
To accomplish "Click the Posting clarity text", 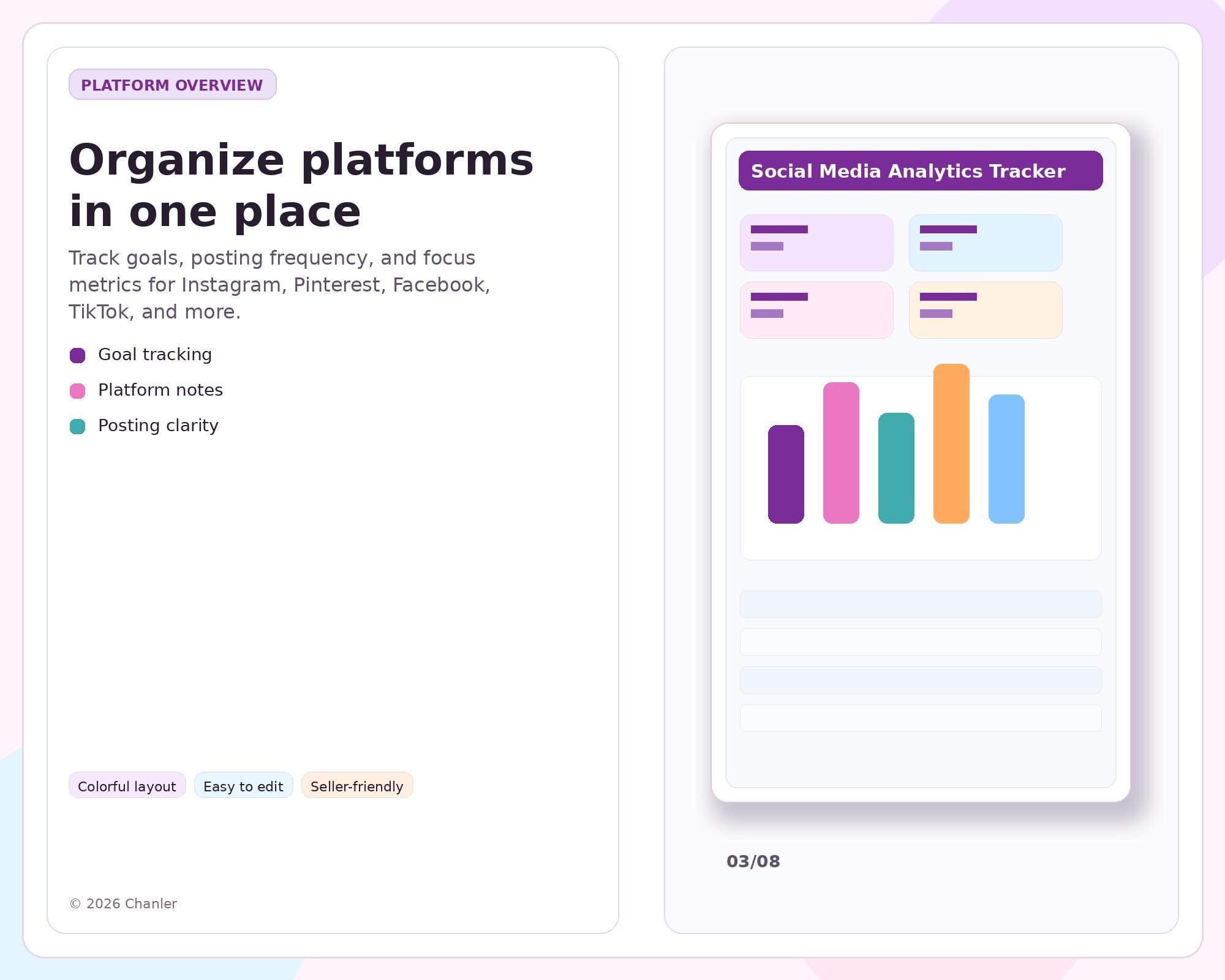I will pyautogui.click(x=158, y=426).
